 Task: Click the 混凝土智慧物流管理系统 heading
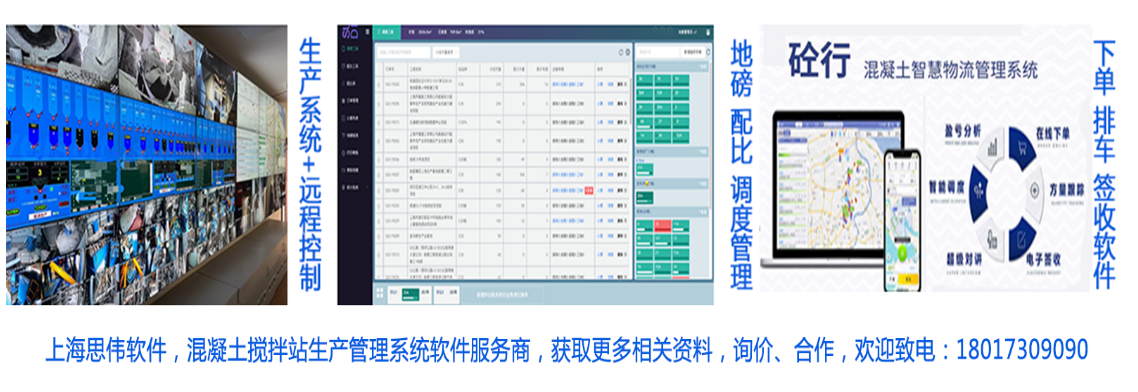[x=951, y=70]
